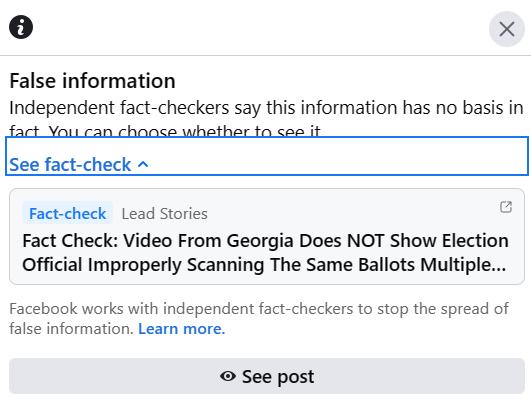Open the Lead Stories fact-check card
531x399 pixels.
pyautogui.click(x=267, y=236)
